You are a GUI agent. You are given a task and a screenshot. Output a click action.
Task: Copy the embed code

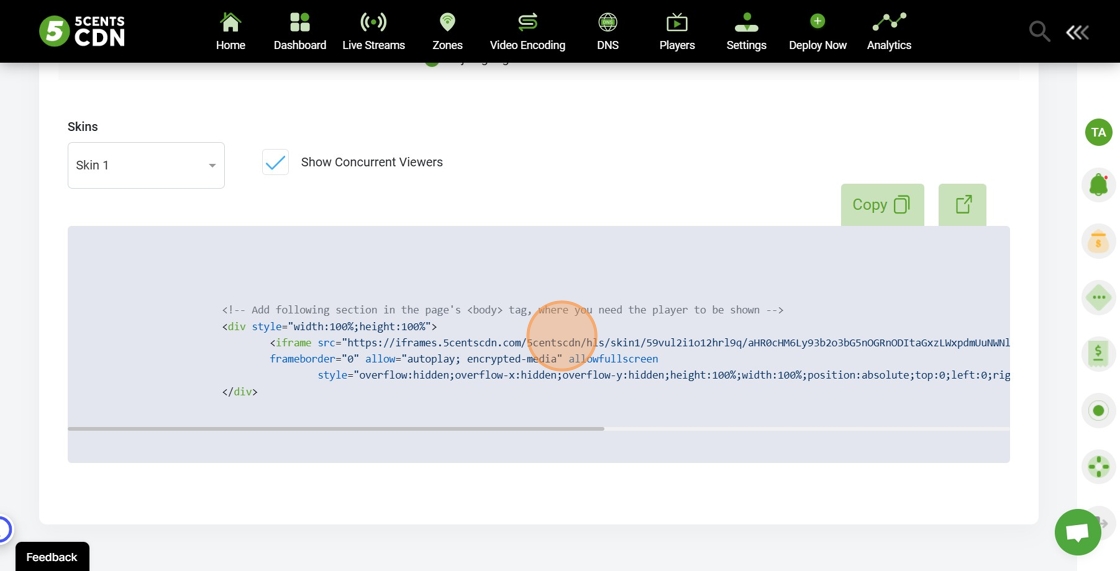(882, 205)
